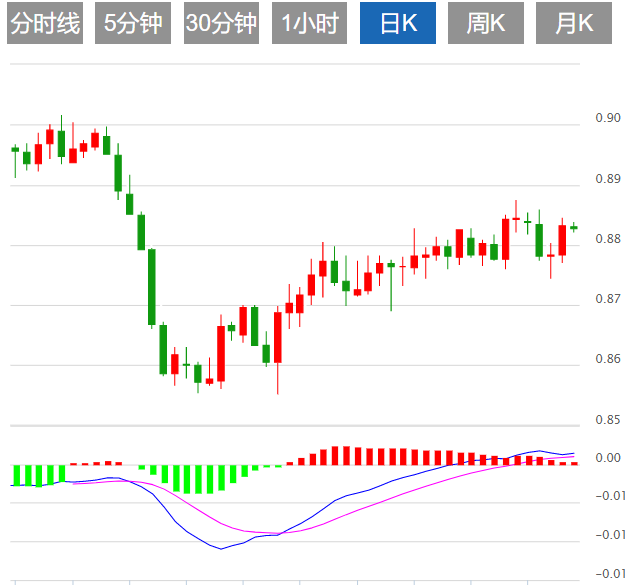Click the 0.90 price axis label
The width and height of the screenshot is (635, 585).
click(608, 118)
